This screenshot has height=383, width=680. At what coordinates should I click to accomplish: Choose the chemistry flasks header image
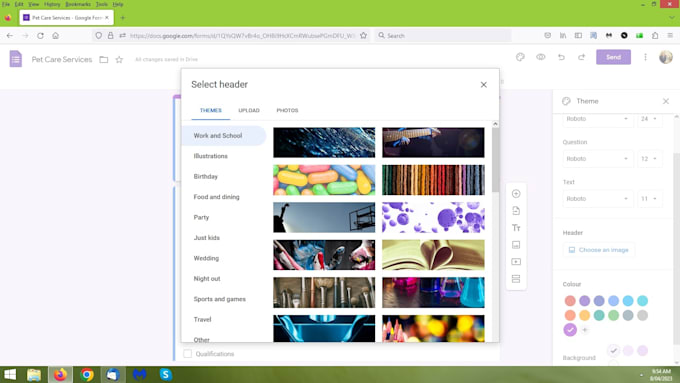(433, 293)
